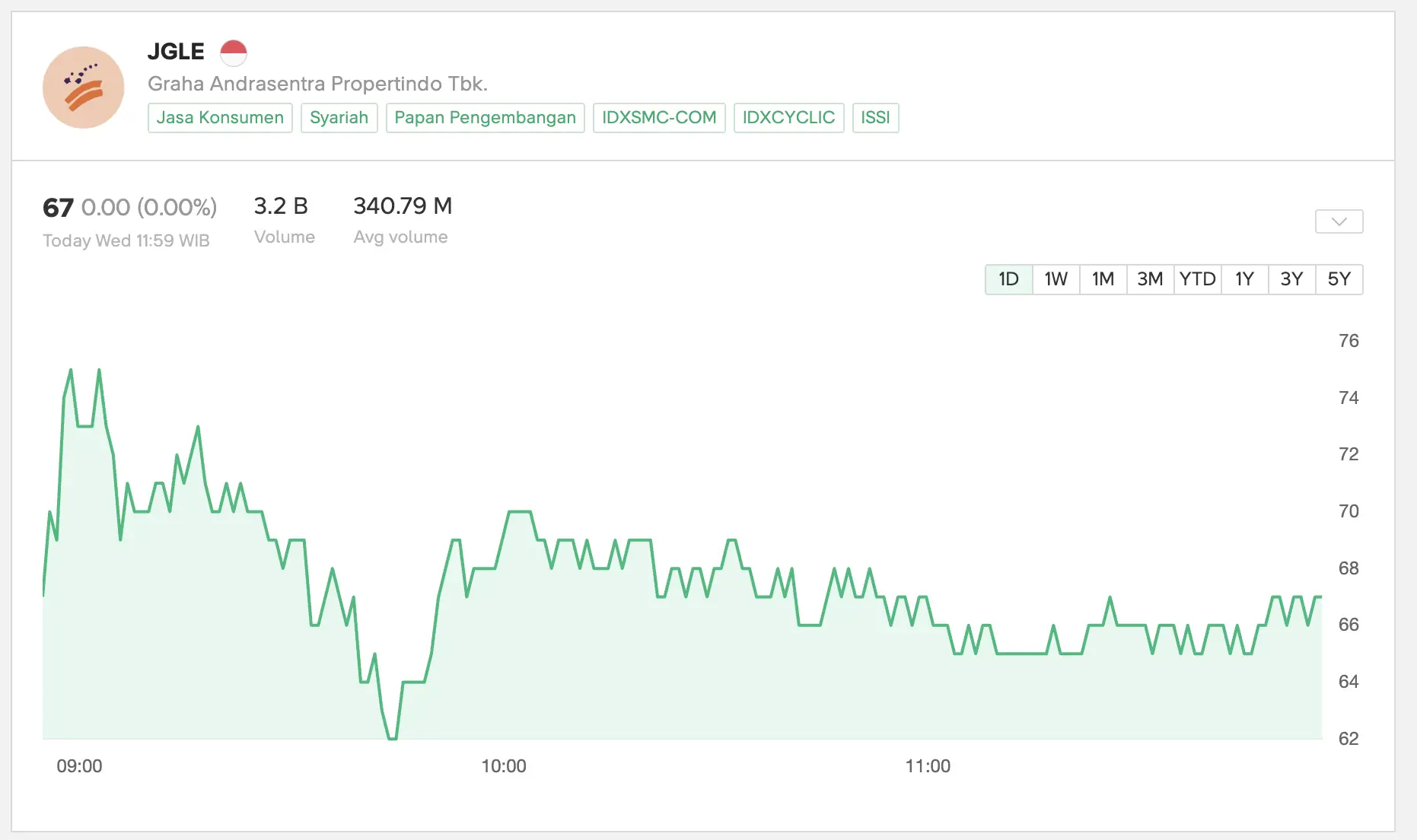Open the Jasa Konsumen tag
The height and width of the screenshot is (840, 1417).
(220, 118)
